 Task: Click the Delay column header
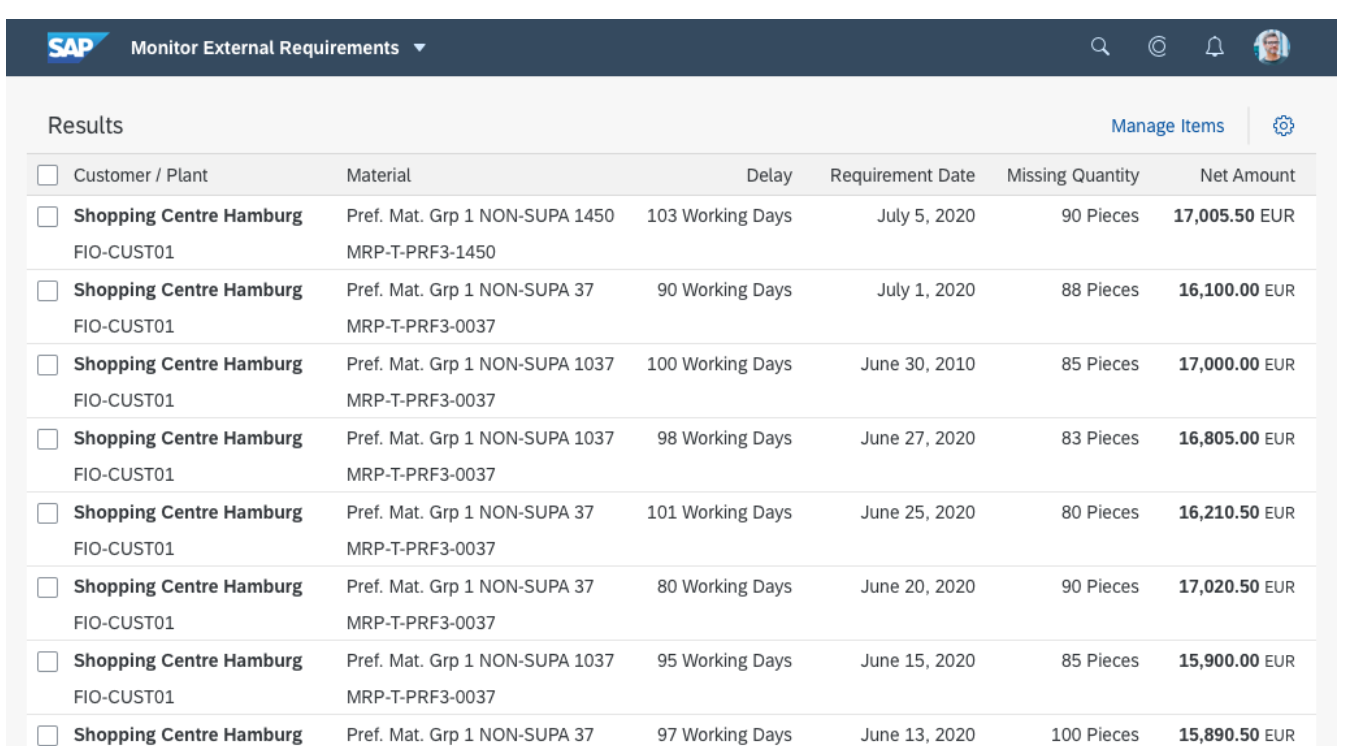[x=769, y=176]
